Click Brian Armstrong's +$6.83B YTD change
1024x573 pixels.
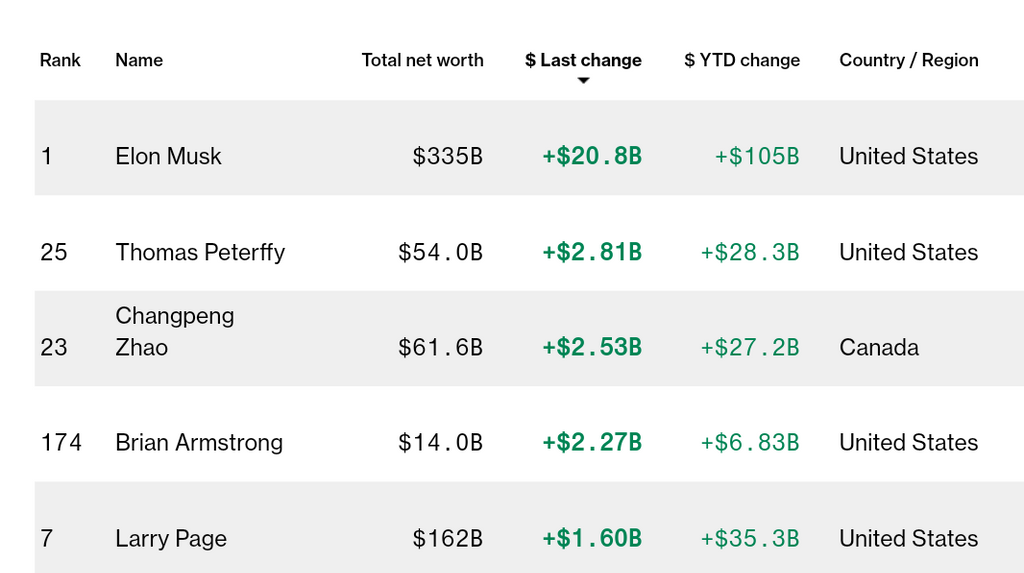(749, 442)
